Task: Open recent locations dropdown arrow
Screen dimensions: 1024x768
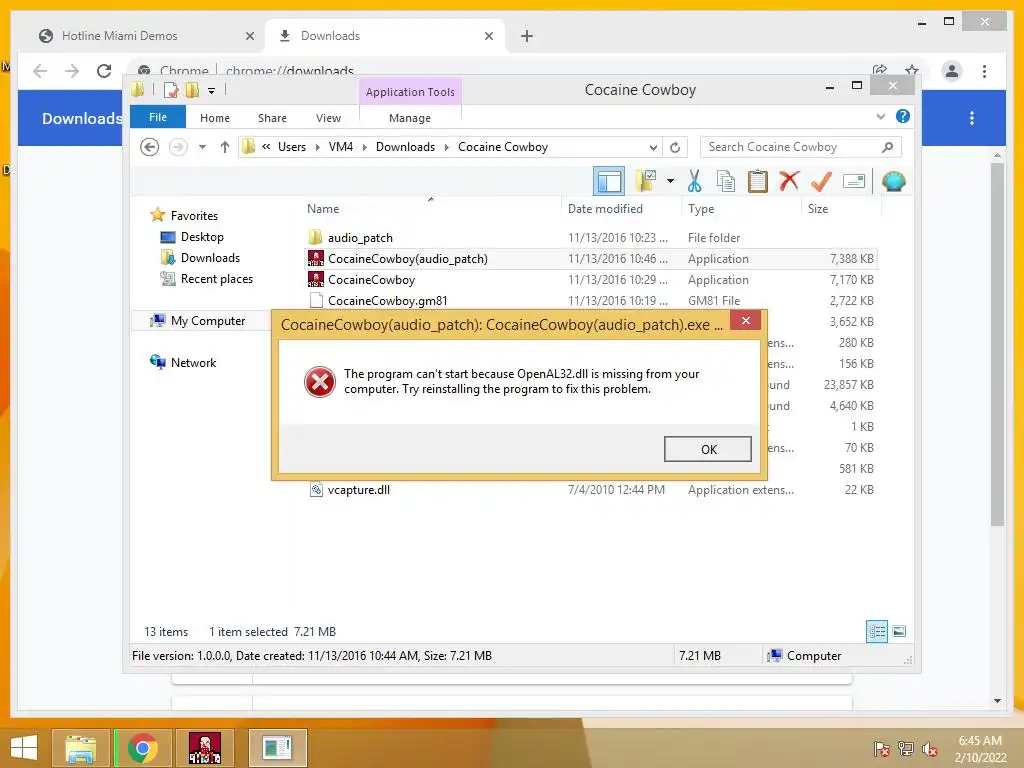Action: pos(202,147)
